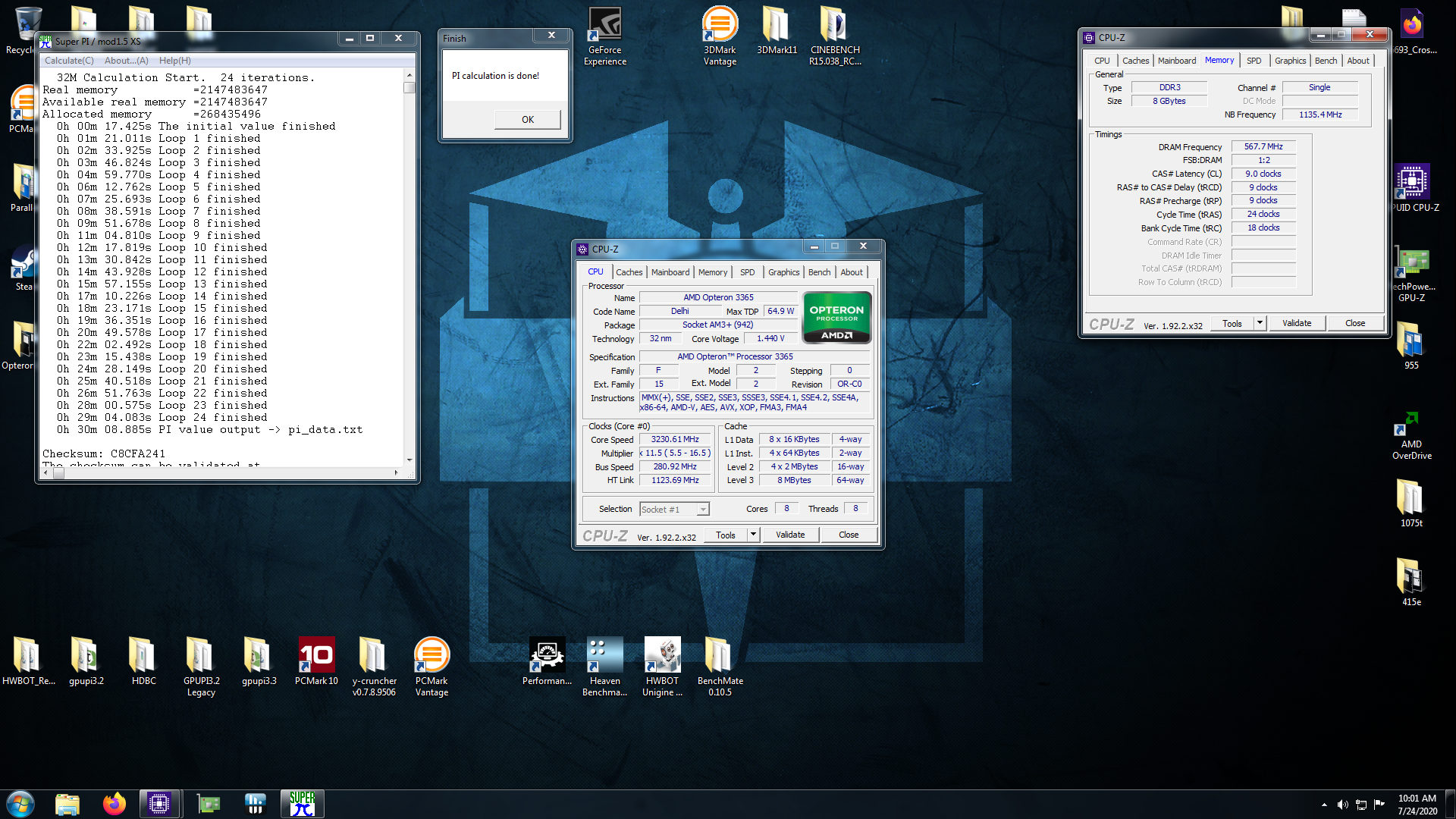This screenshot has width=1456, height=819.
Task: Switch to Bench tab in center CPU-Z
Action: [x=819, y=272]
